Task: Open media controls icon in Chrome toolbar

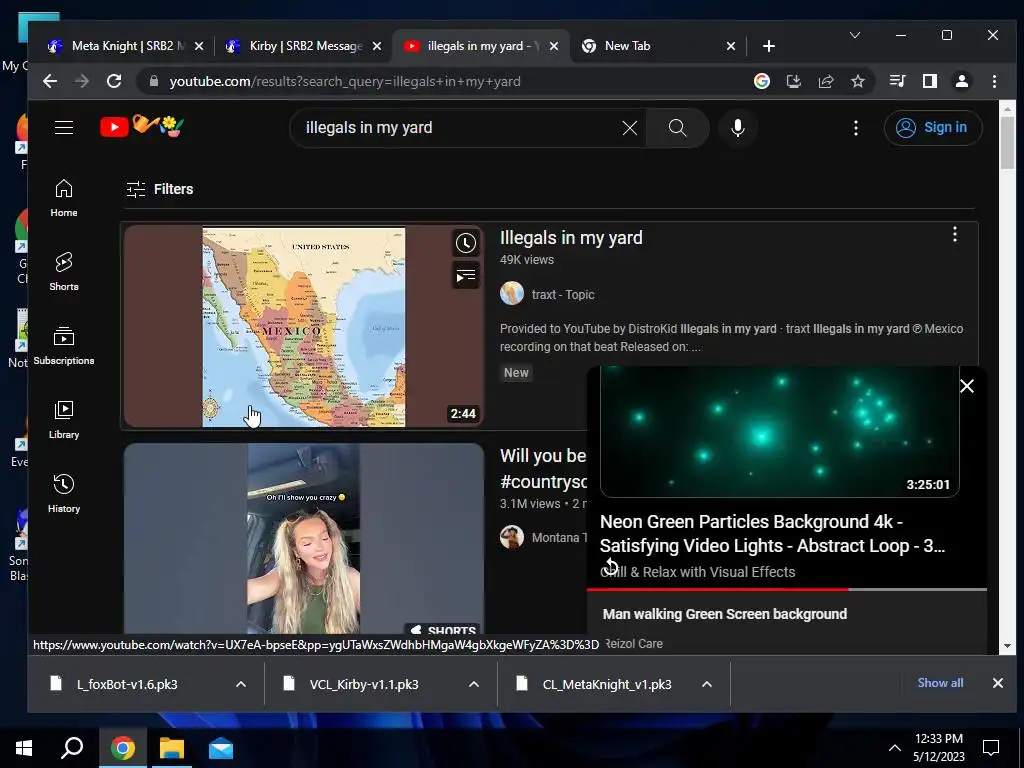Action: [x=898, y=81]
